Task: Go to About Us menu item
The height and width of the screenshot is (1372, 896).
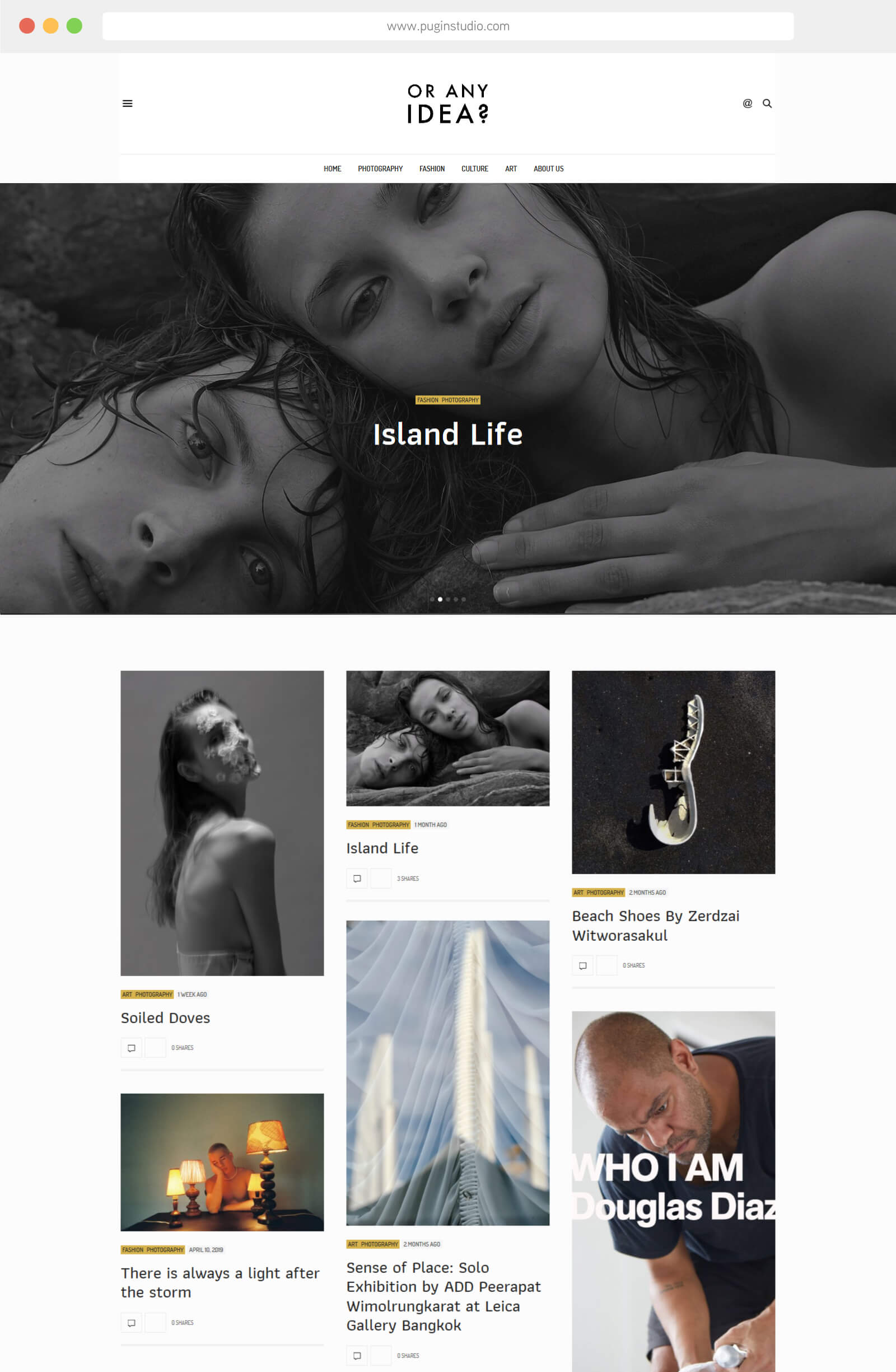Action: [x=548, y=169]
